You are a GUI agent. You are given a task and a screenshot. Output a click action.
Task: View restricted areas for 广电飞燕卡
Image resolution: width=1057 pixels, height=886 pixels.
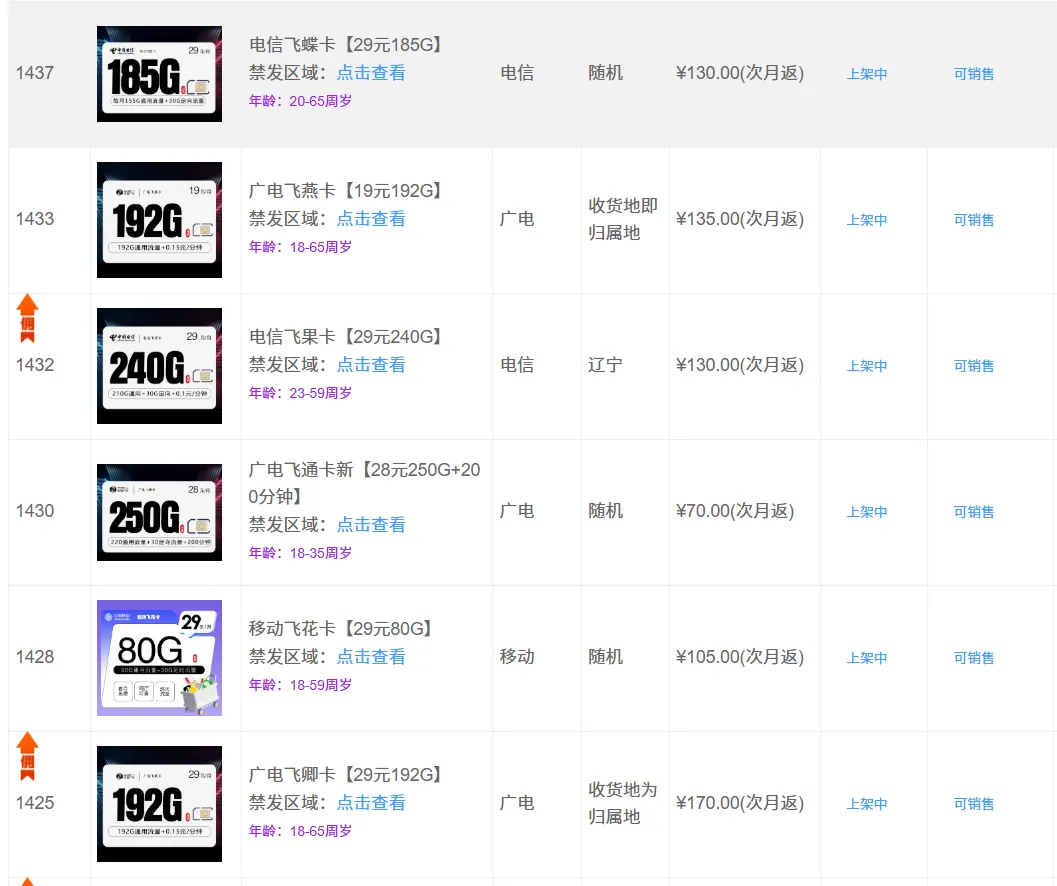[371, 218]
